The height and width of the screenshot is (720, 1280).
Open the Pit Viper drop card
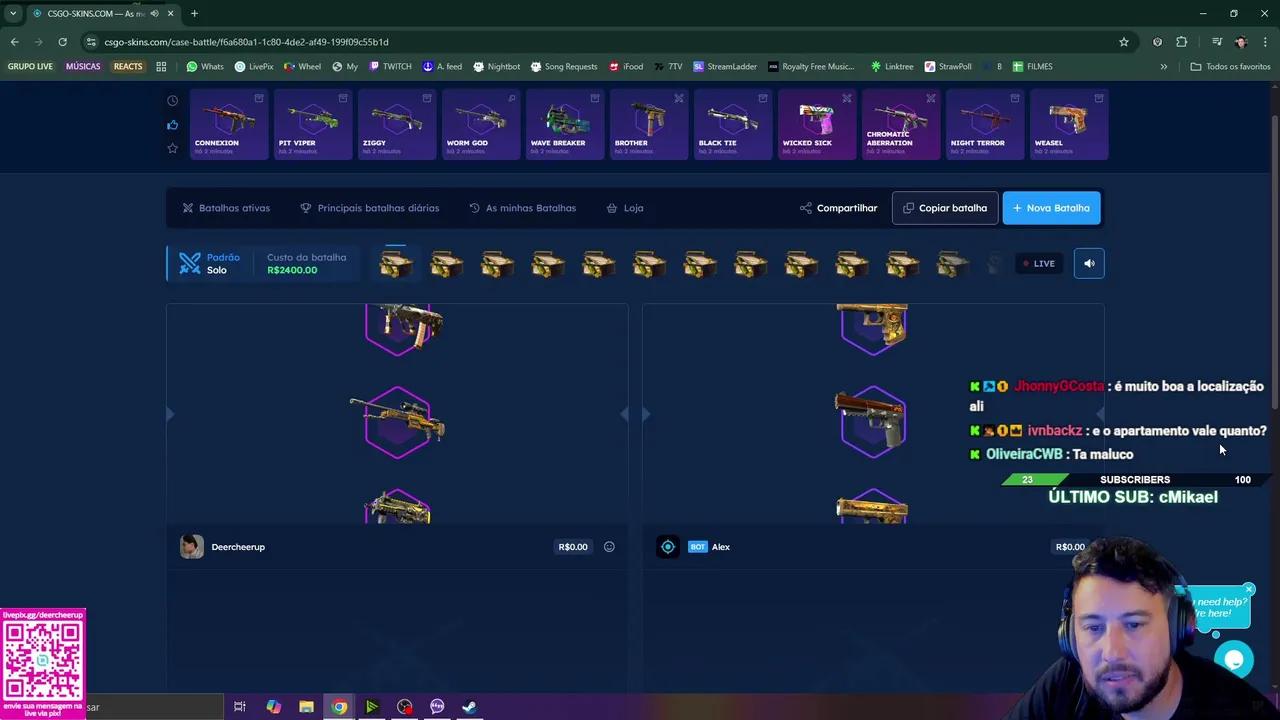(x=313, y=124)
